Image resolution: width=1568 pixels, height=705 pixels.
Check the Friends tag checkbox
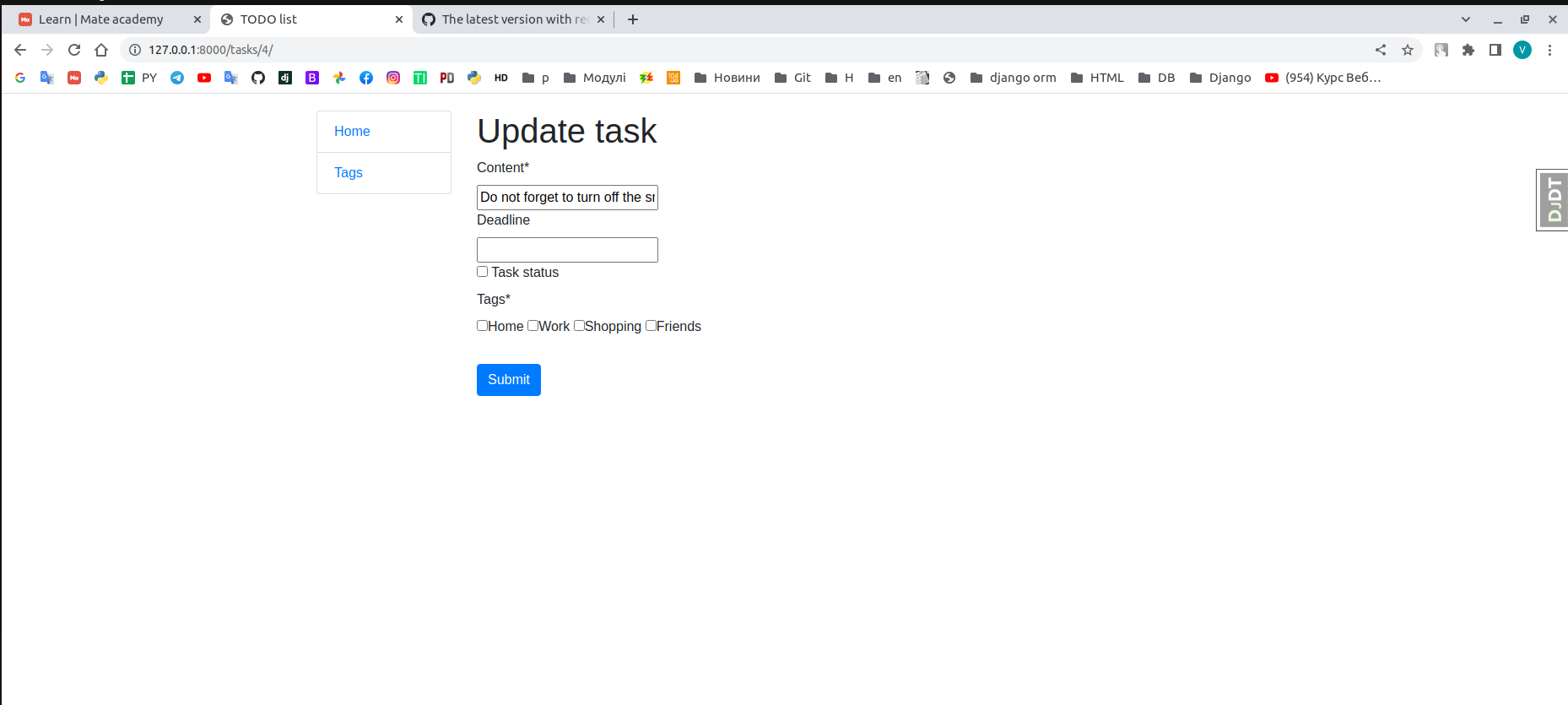[x=651, y=326]
